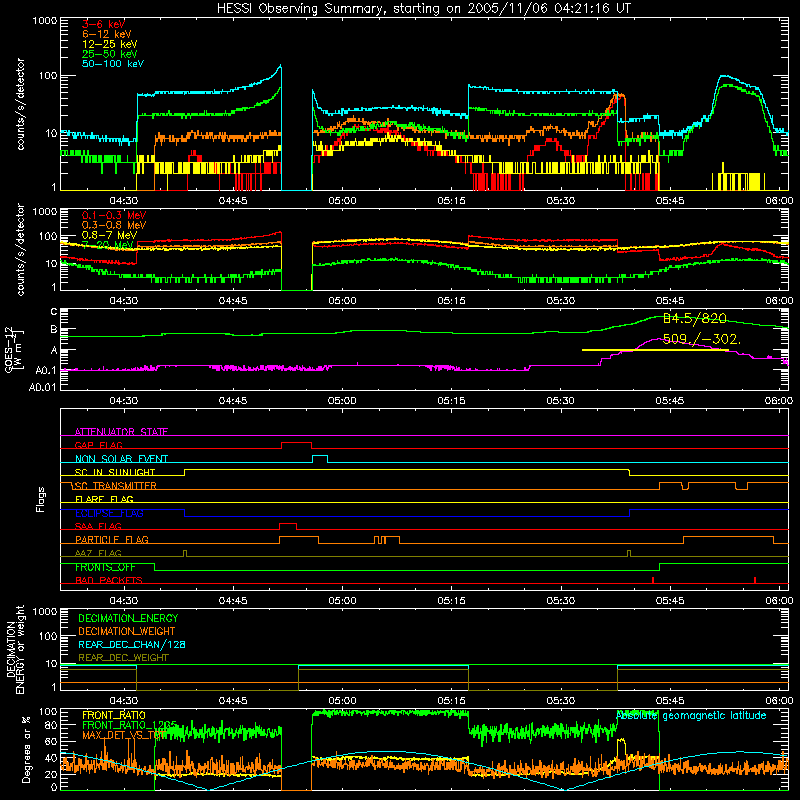Image resolution: width=800 pixels, height=800 pixels.
Task: Select the 6-12 keV legend label
Action: [x=107, y=34]
